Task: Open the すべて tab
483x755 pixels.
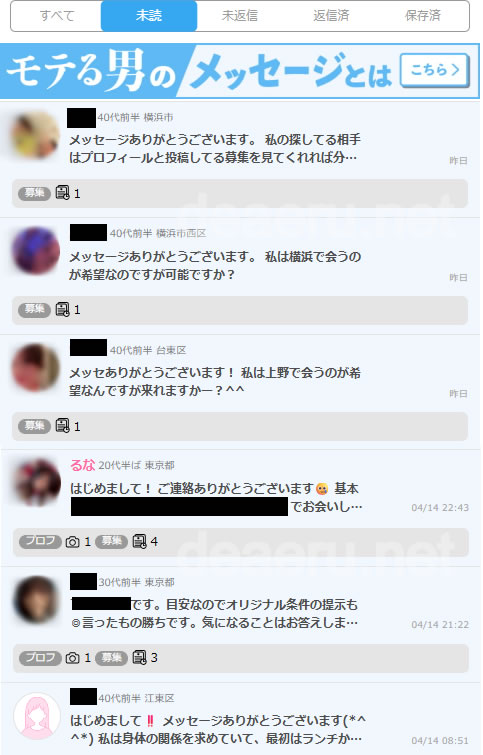Action: click(x=56, y=16)
